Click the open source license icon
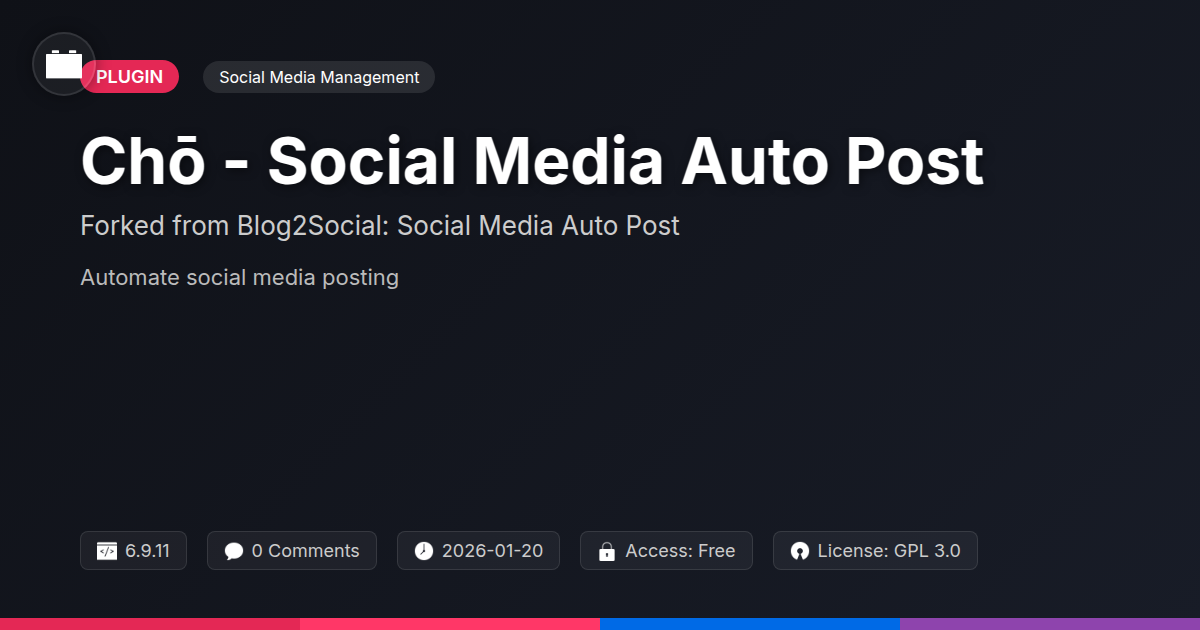This screenshot has height=630, width=1200. pyautogui.click(x=799, y=551)
